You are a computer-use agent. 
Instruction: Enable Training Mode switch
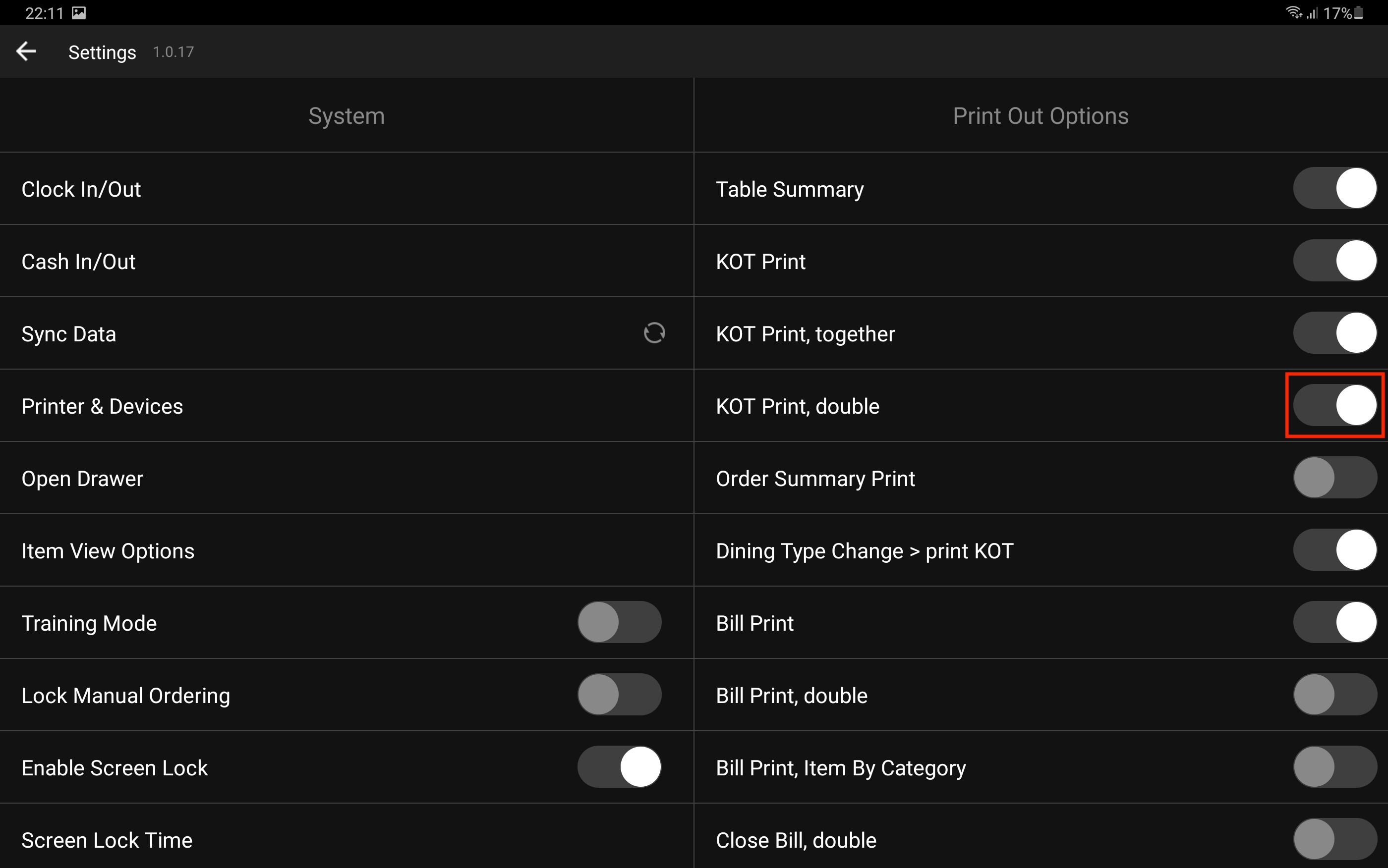(x=619, y=622)
